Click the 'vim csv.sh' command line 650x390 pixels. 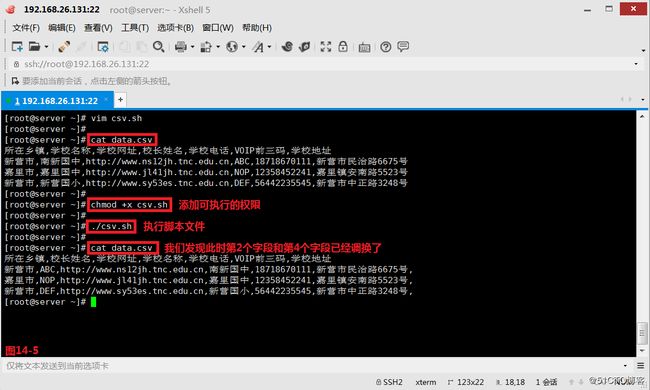click(x=116, y=118)
